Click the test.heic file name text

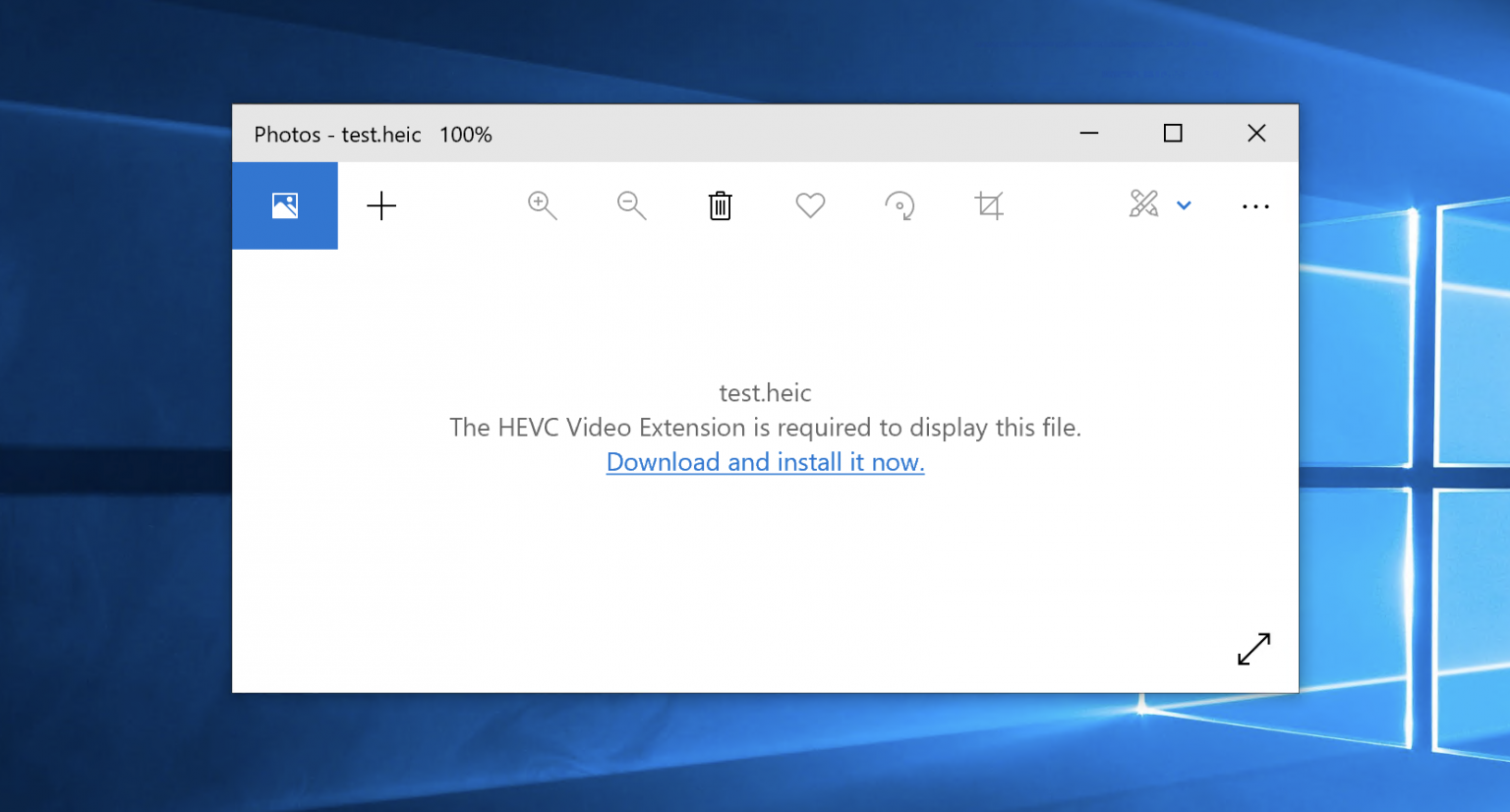click(766, 393)
